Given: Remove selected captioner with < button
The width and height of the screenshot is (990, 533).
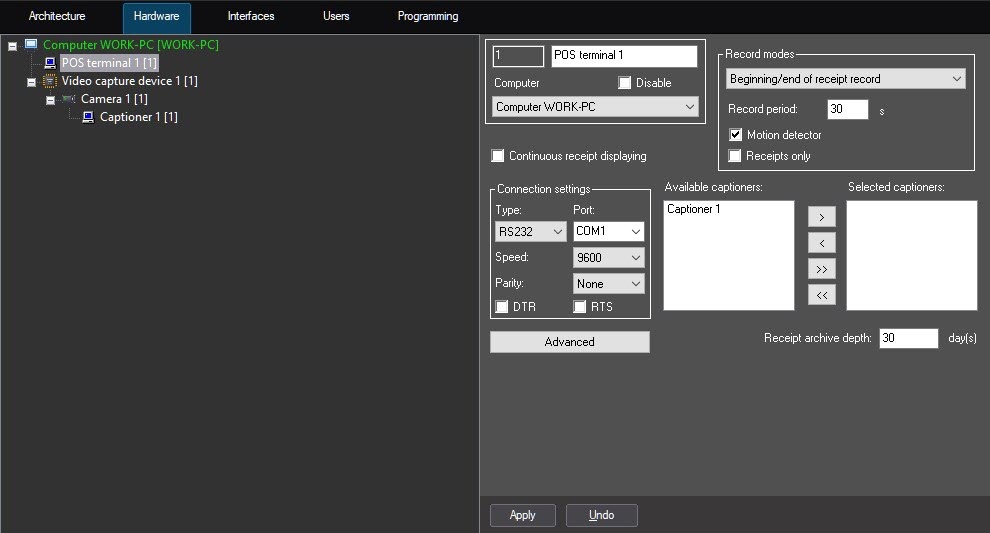Looking at the screenshot, I should click(x=821, y=243).
